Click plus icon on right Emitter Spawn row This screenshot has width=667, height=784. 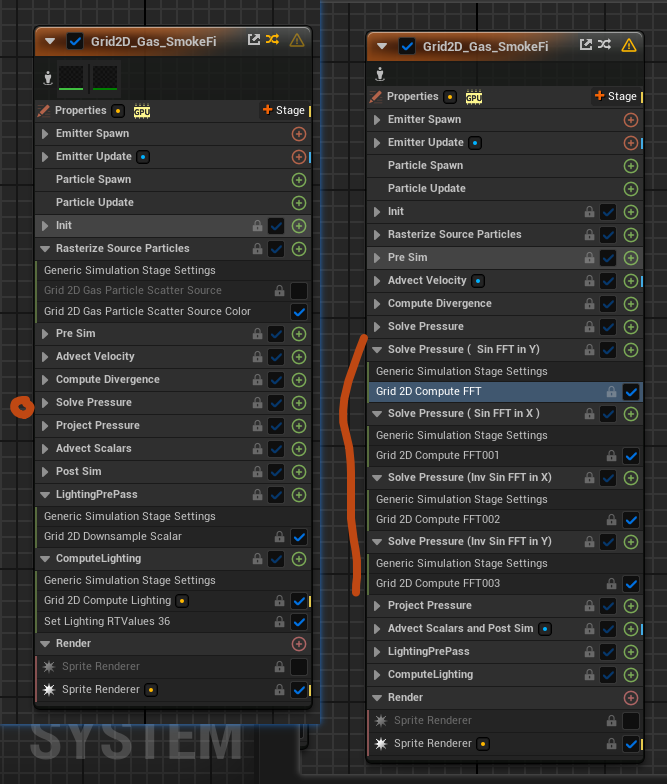click(x=631, y=120)
